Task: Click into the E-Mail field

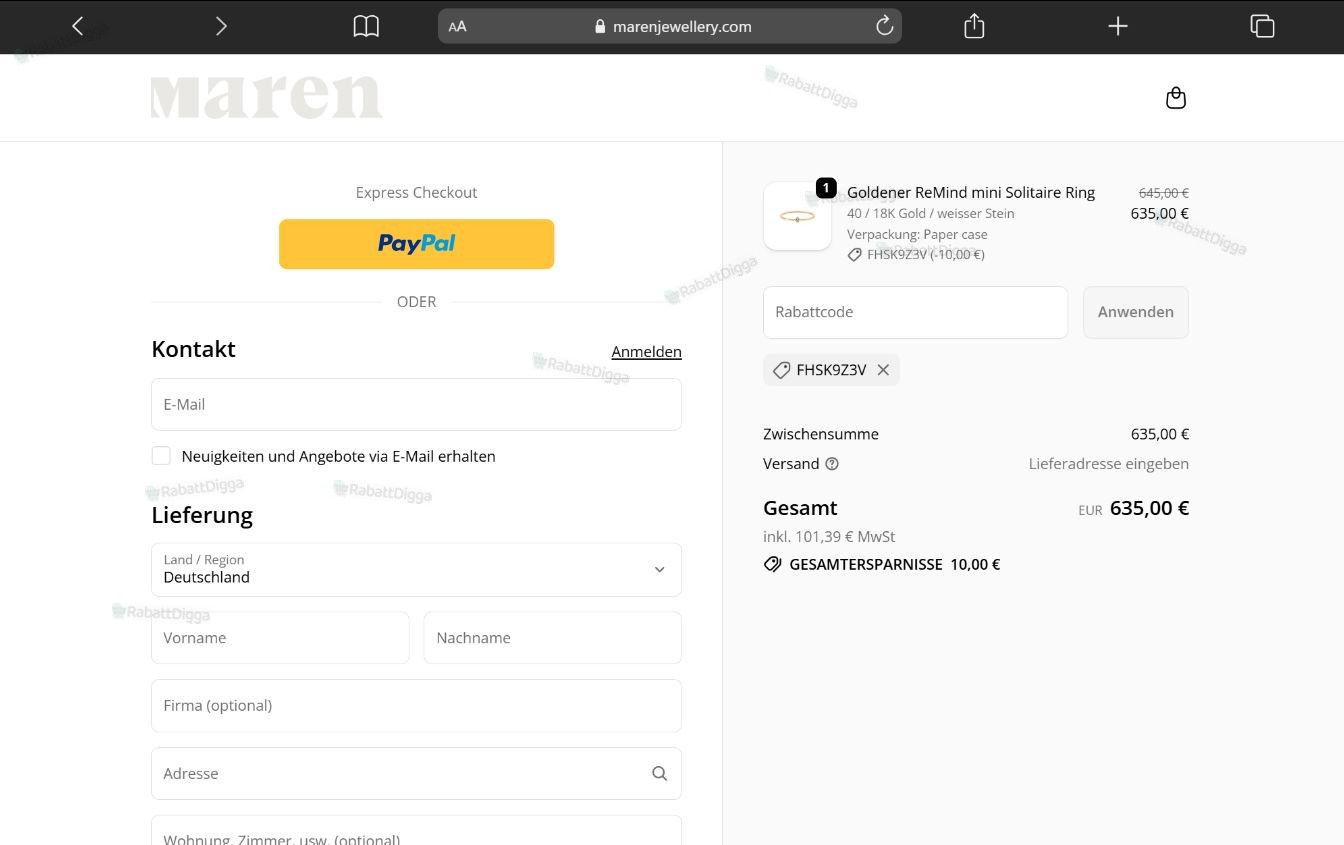Action: pos(416,404)
